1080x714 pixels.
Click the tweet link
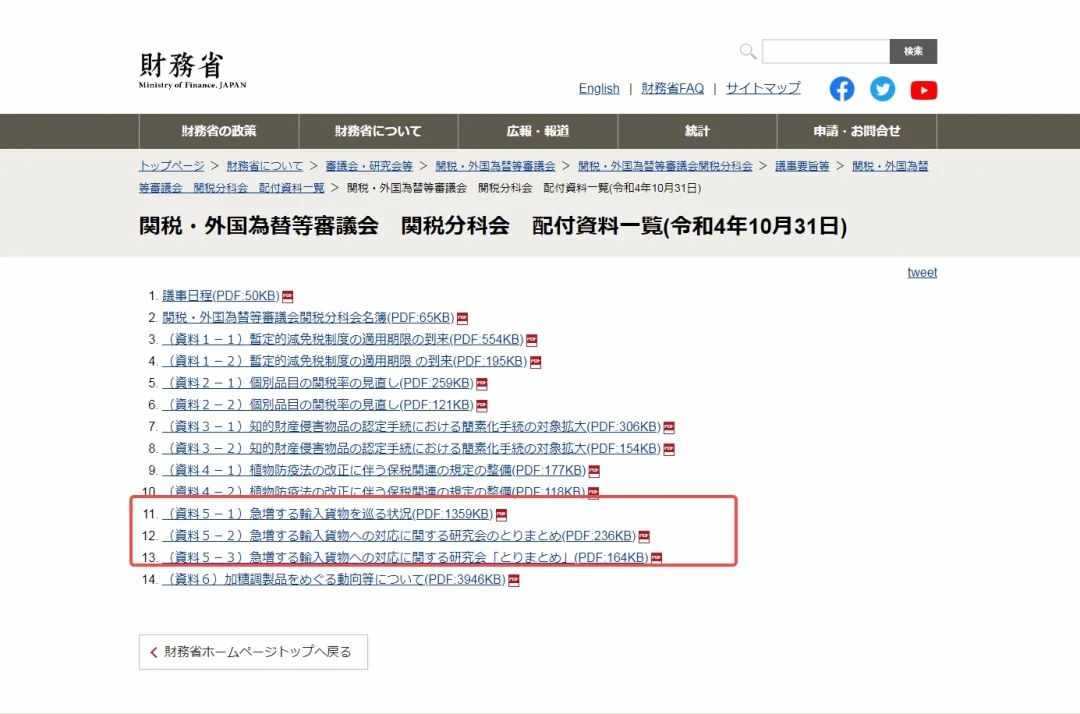point(922,272)
